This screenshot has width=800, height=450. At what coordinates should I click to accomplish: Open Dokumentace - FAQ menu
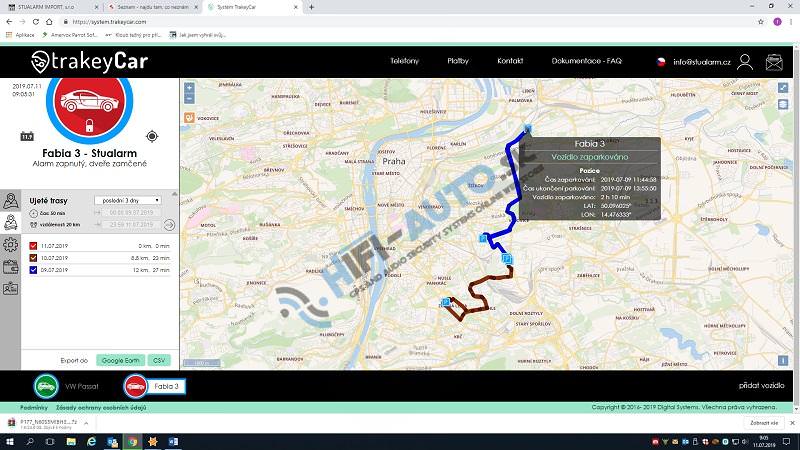tap(586, 61)
